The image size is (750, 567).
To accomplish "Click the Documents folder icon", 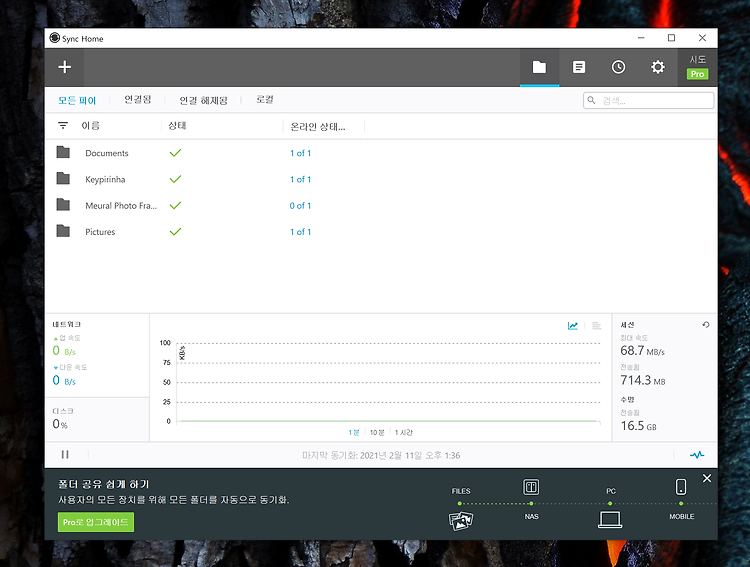I will pos(63,152).
